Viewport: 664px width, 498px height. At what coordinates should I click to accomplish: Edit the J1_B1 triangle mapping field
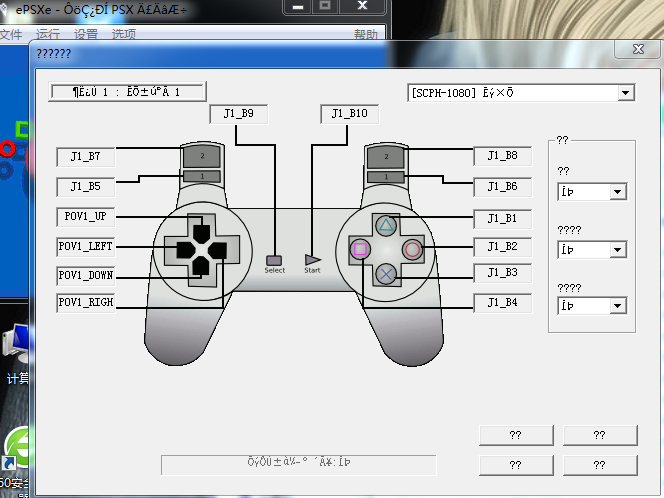[502, 219]
